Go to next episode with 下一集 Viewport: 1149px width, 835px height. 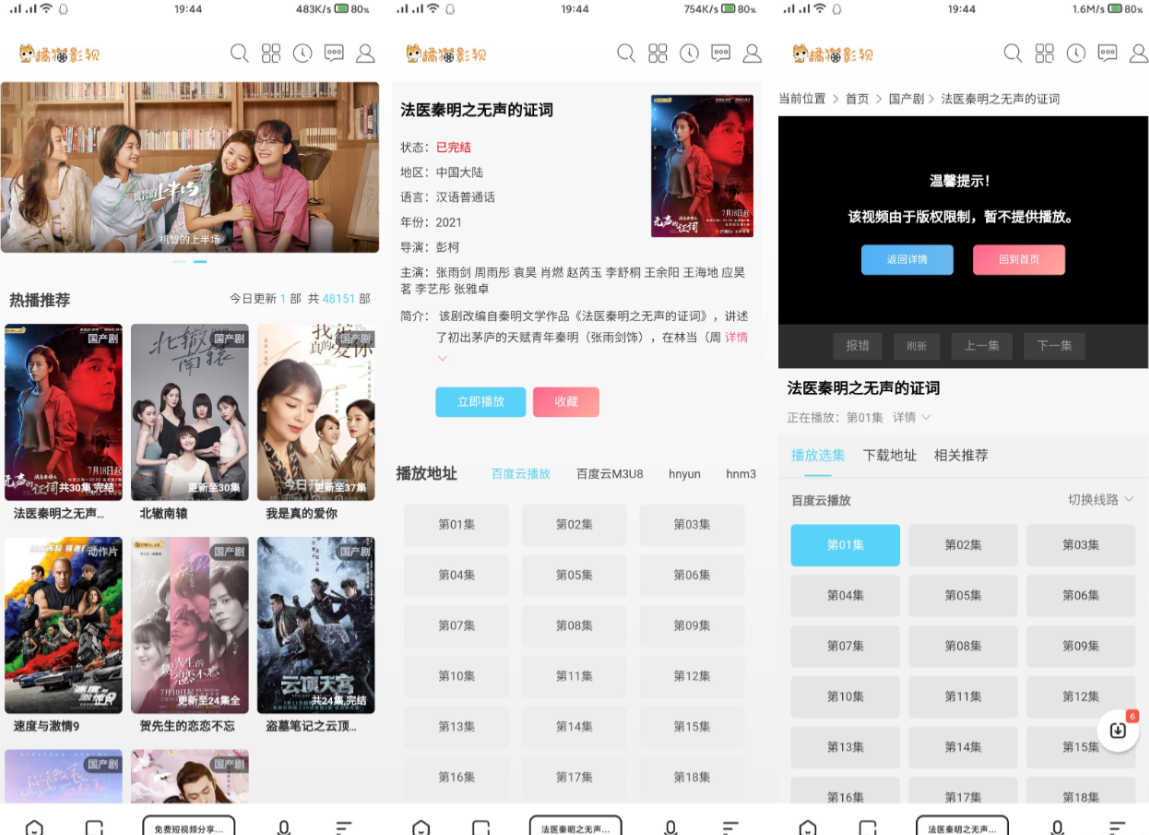tap(1054, 345)
